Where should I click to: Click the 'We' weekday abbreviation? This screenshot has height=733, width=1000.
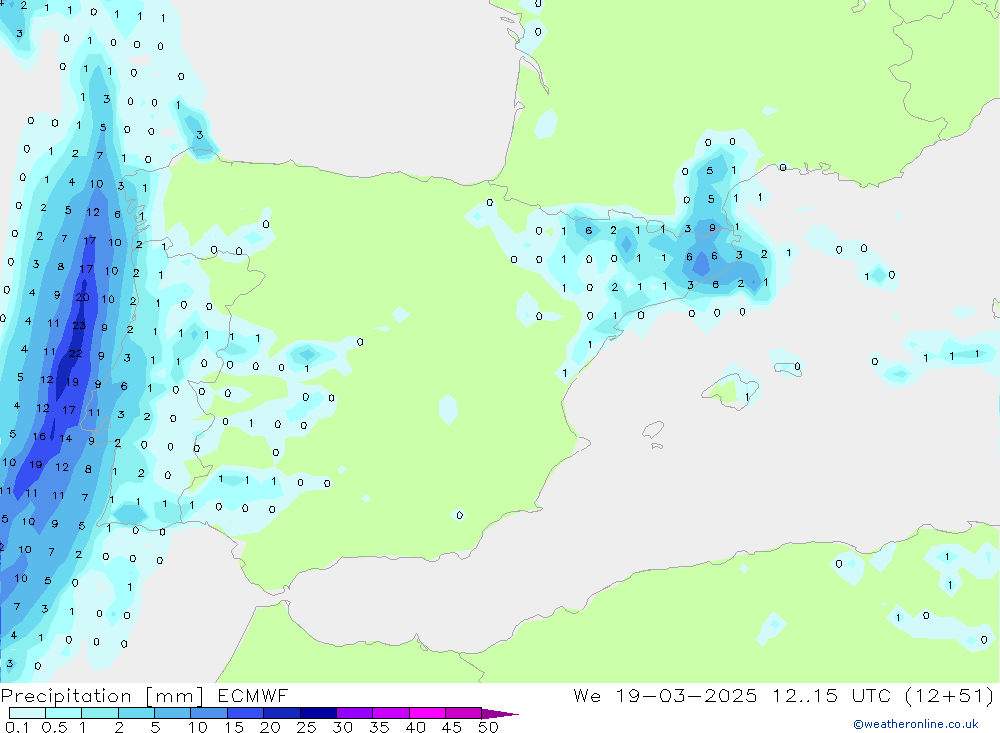pos(587,695)
